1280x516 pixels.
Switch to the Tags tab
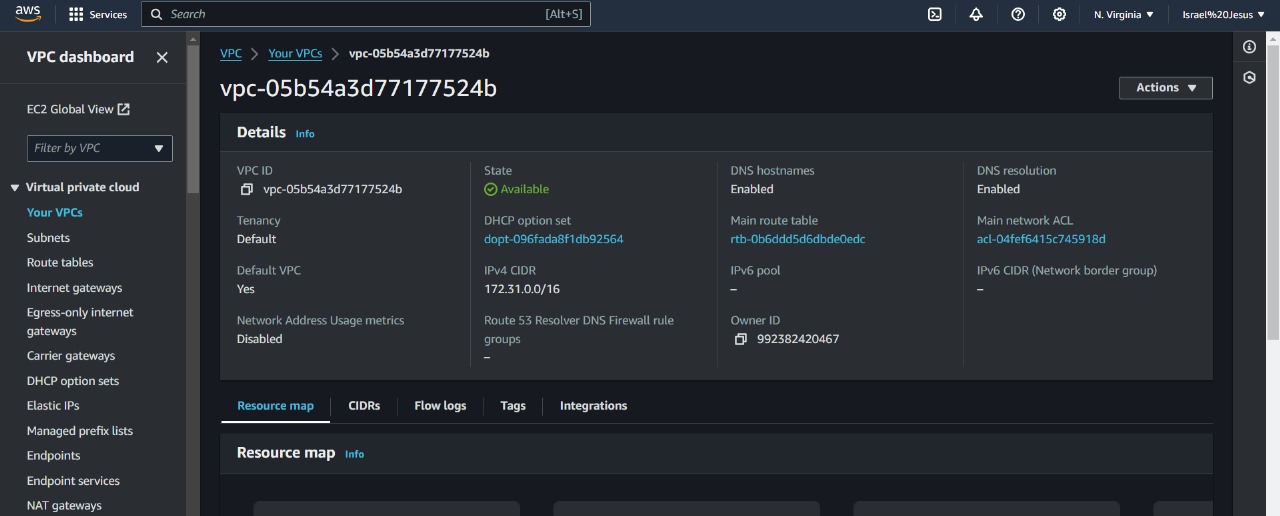513,406
